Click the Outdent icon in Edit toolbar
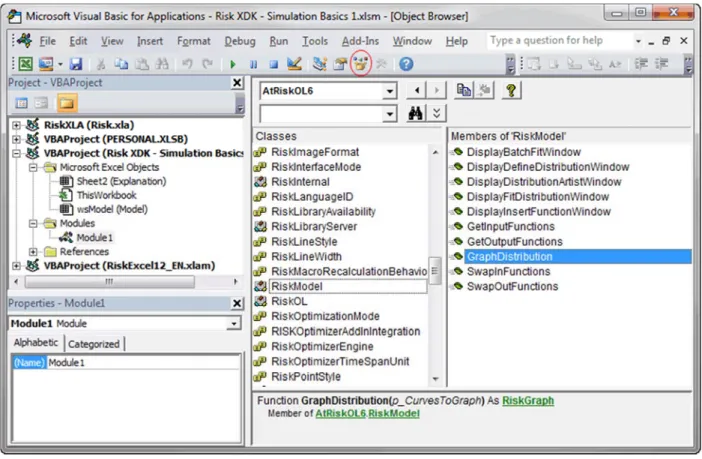This screenshot has width=702, height=459. (662, 64)
